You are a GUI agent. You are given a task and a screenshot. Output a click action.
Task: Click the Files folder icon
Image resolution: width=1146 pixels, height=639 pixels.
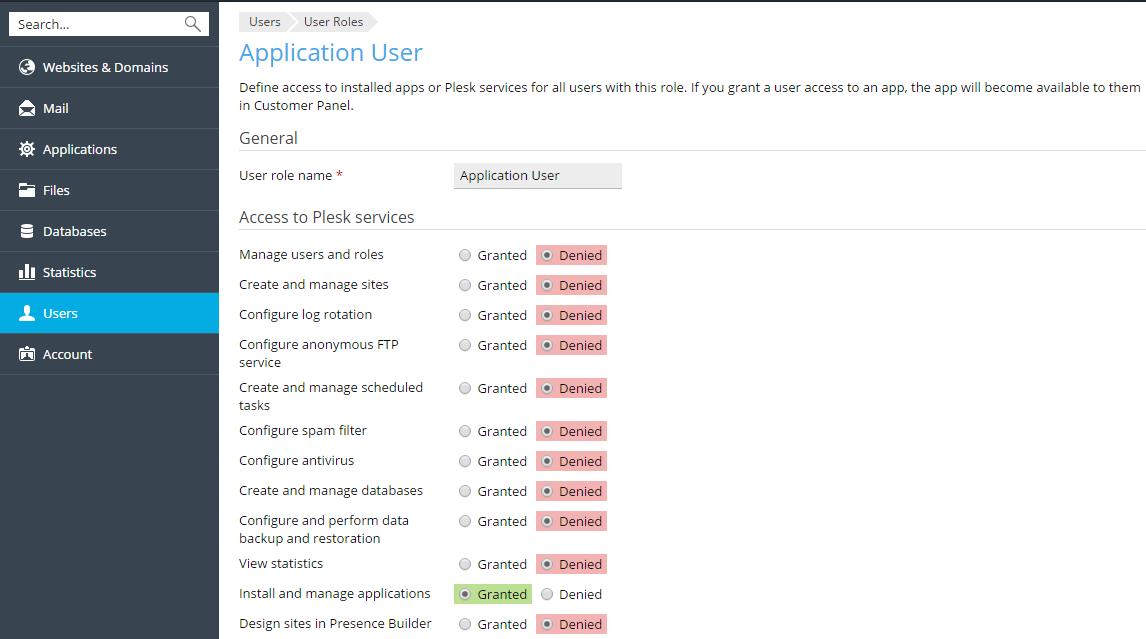(x=27, y=190)
